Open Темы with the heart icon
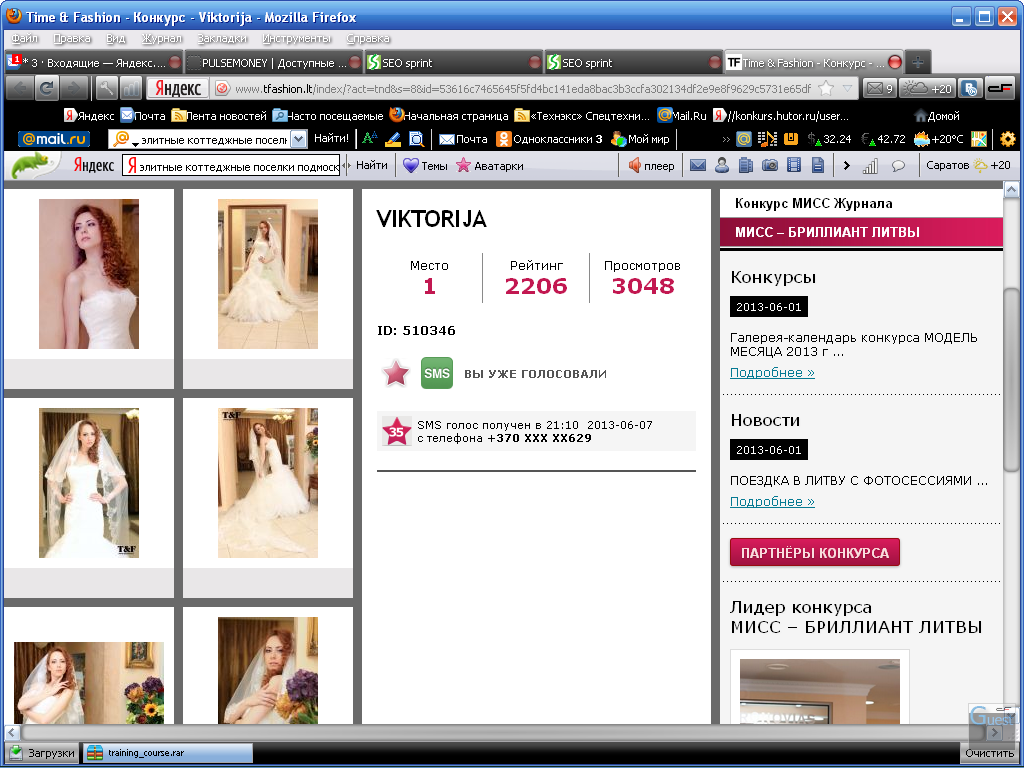 [425, 166]
